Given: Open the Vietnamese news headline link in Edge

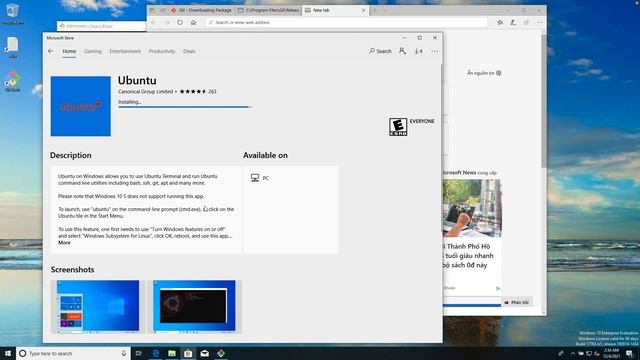Looking at the screenshot, I should point(469,256).
